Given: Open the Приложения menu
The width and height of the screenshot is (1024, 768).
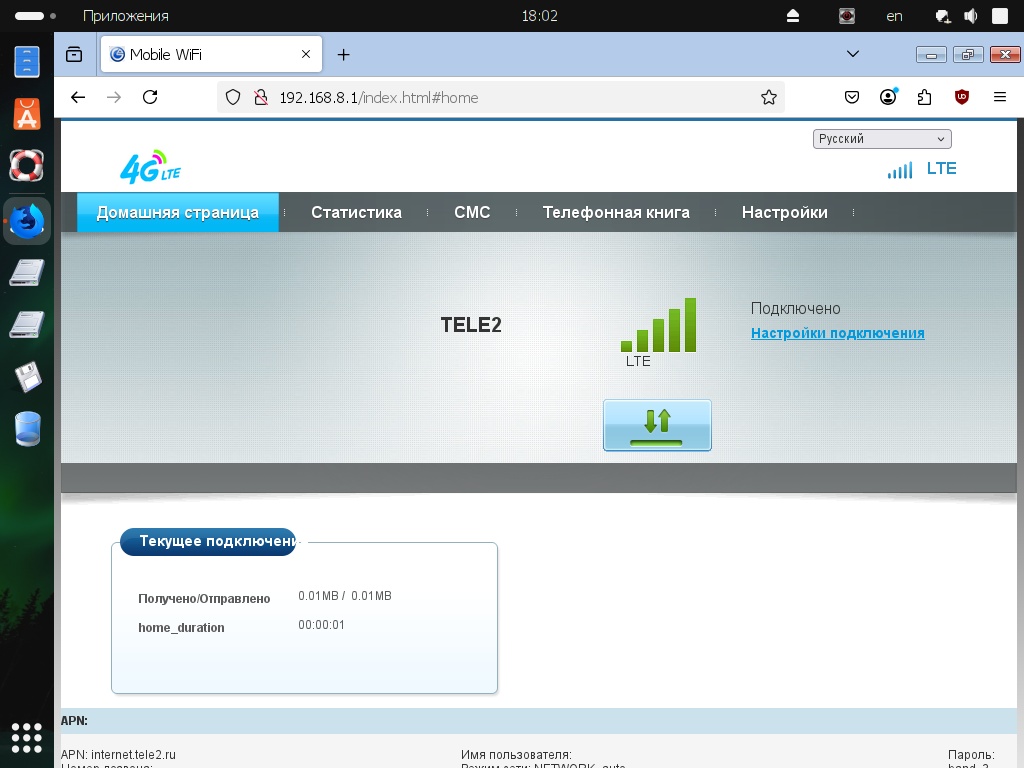Looking at the screenshot, I should tap(125, 16).
